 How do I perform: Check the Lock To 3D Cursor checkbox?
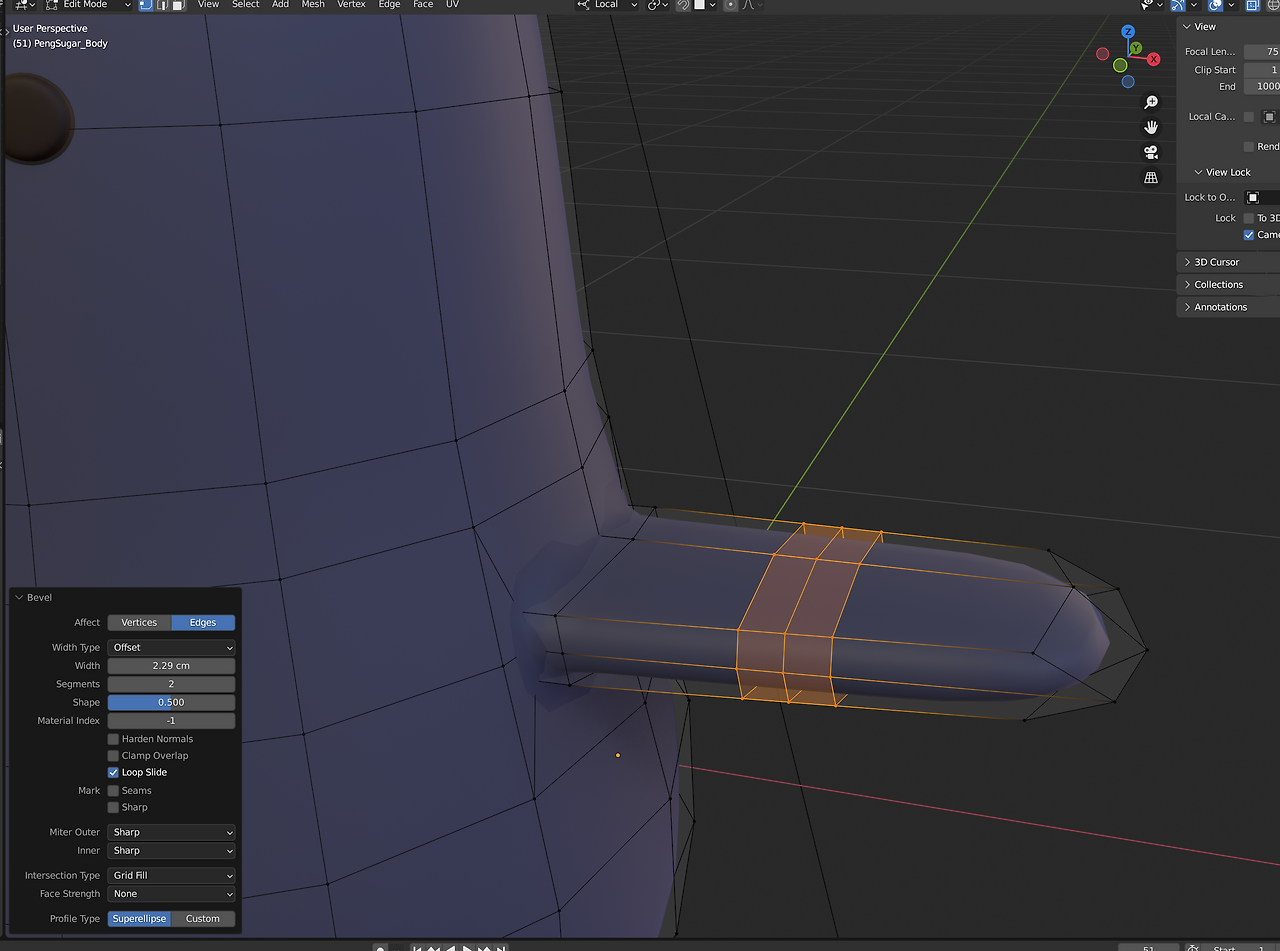click(1249, 218)
